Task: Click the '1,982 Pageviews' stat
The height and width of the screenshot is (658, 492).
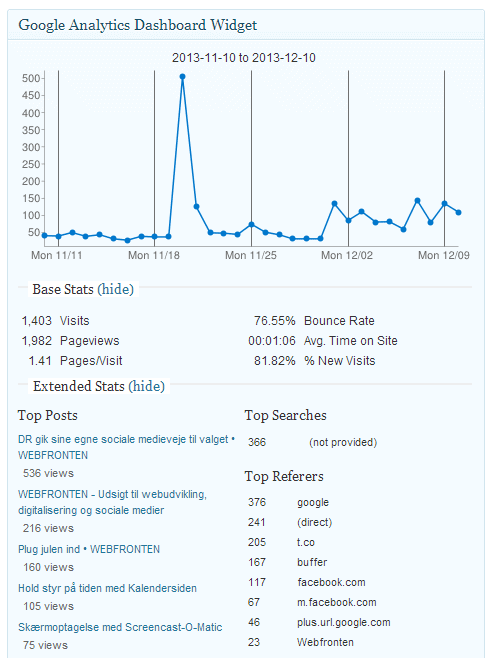Action: coord(71,341)
